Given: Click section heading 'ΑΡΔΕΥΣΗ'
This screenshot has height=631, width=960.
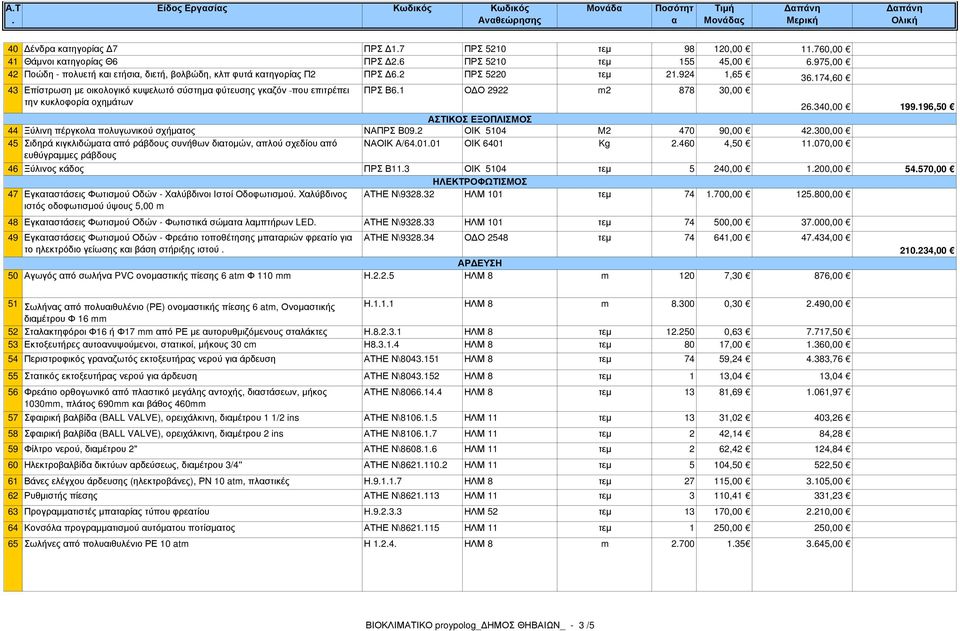Looking at the screenshot, I should pos(479,263).
